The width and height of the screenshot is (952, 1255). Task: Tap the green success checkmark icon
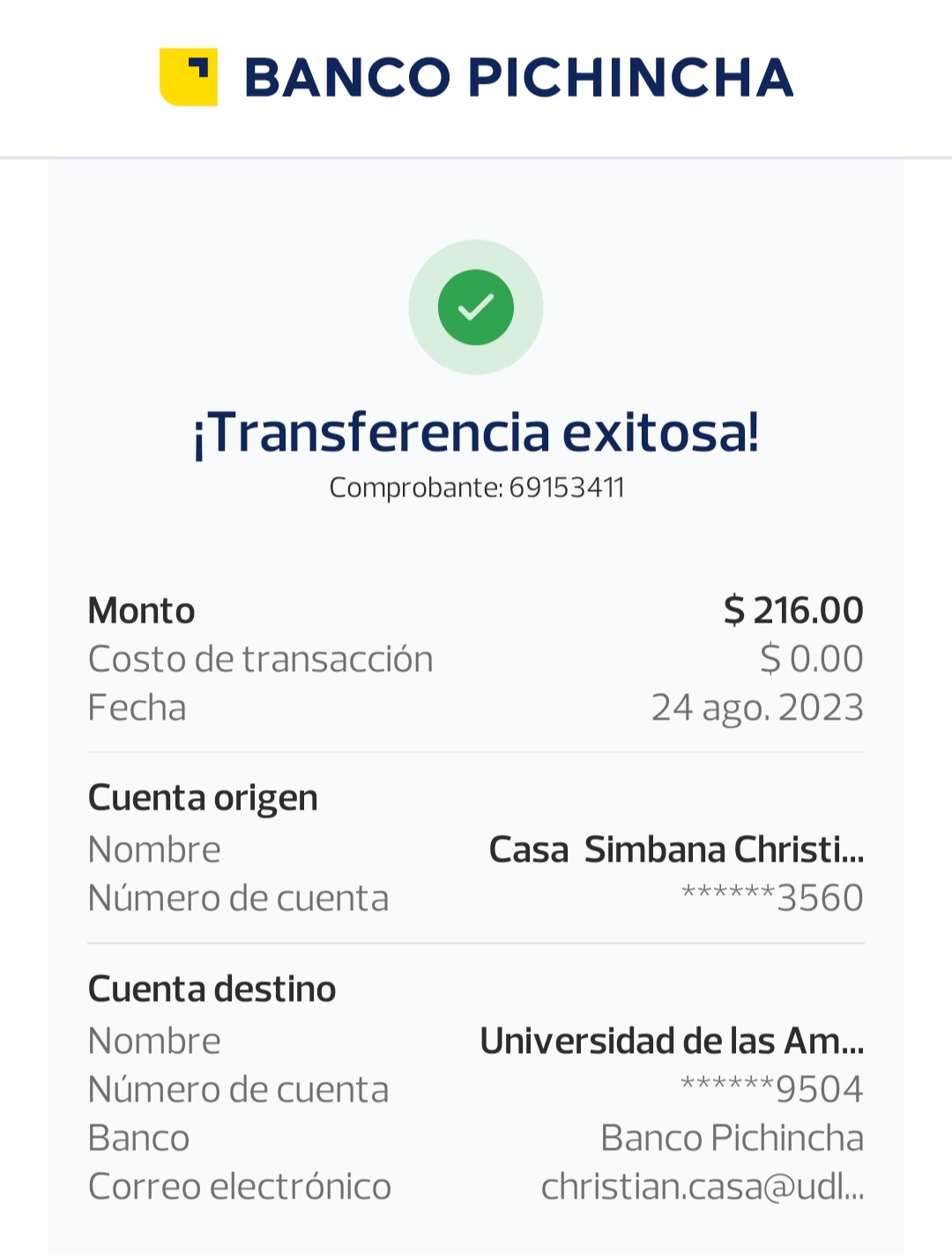476,307
